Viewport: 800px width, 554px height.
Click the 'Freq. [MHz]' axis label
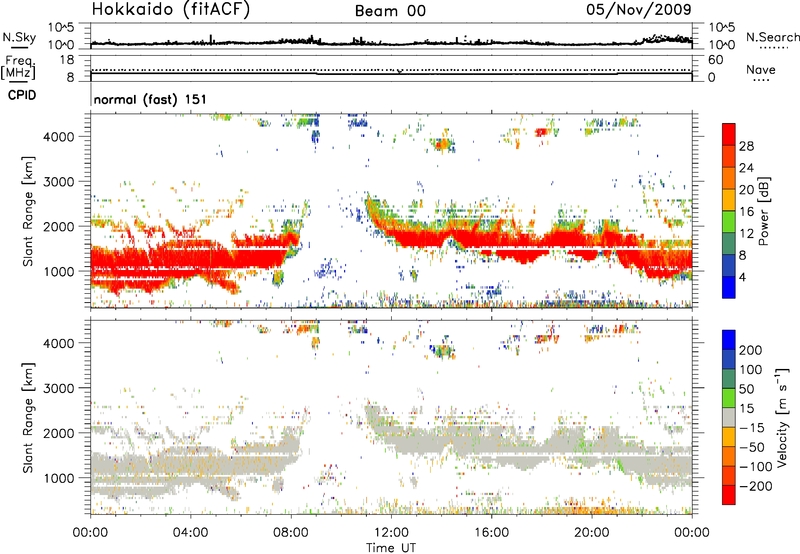(19, 68)
